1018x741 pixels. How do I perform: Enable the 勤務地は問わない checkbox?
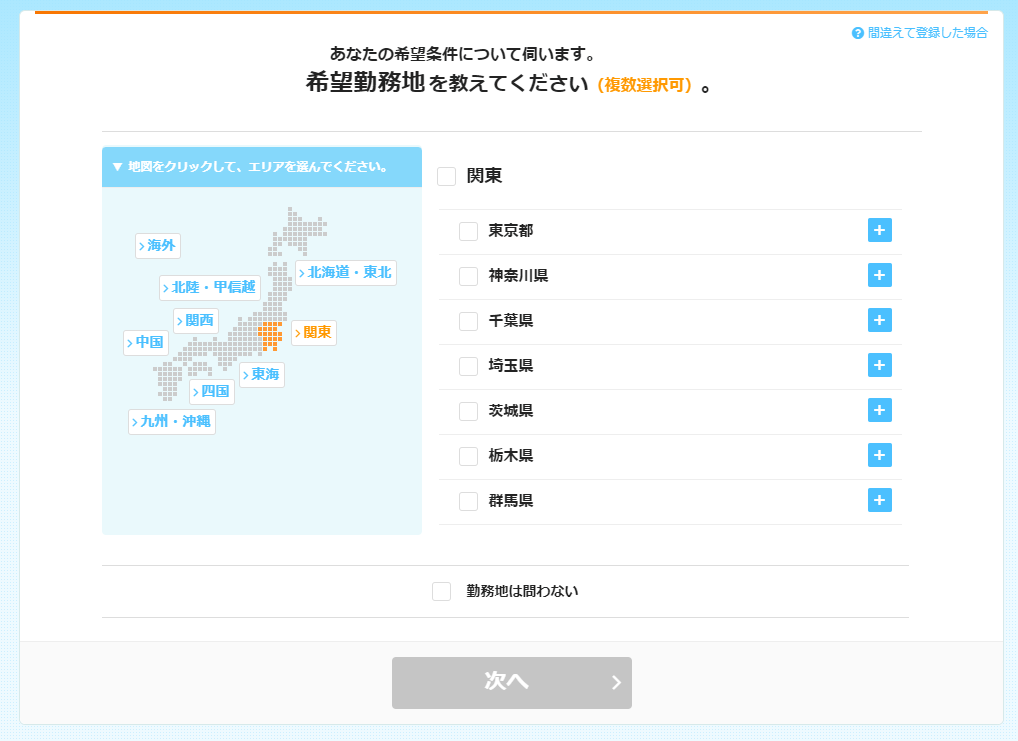[441, 591]
